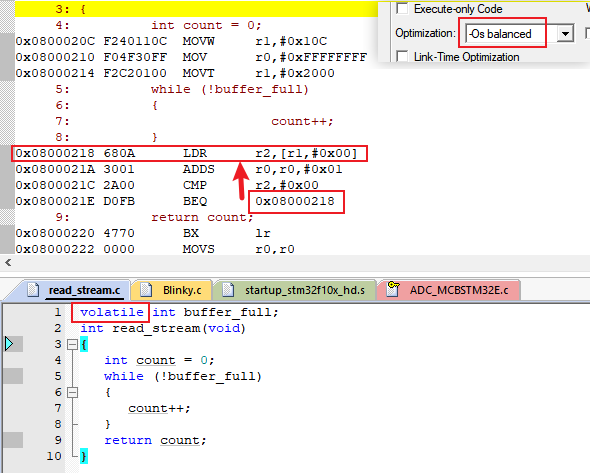
Task: Open the Optimization dropdown arrow
Action: click(x=565, y=34)
